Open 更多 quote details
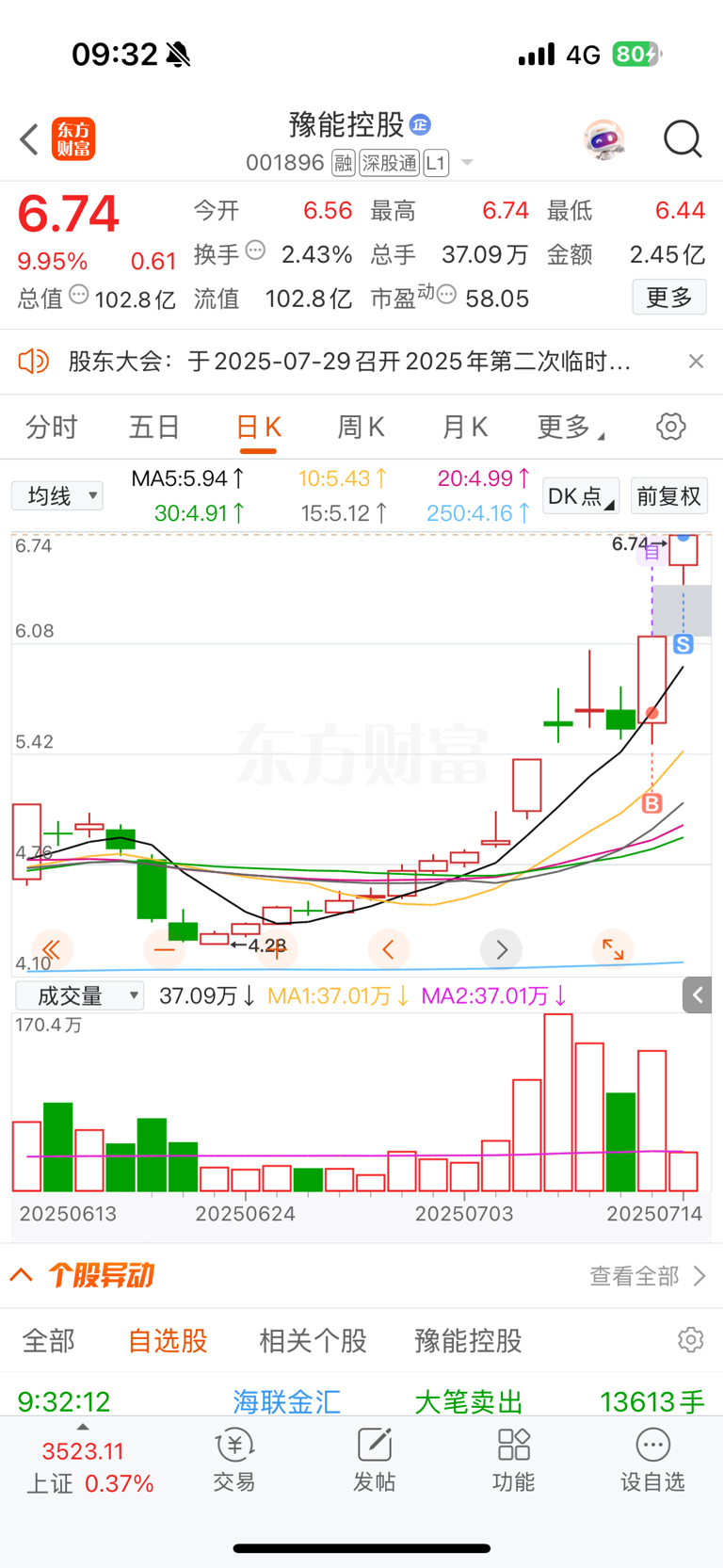Image resolution: width=724 pixels, height=1568 pixels. tap(669, 298)
